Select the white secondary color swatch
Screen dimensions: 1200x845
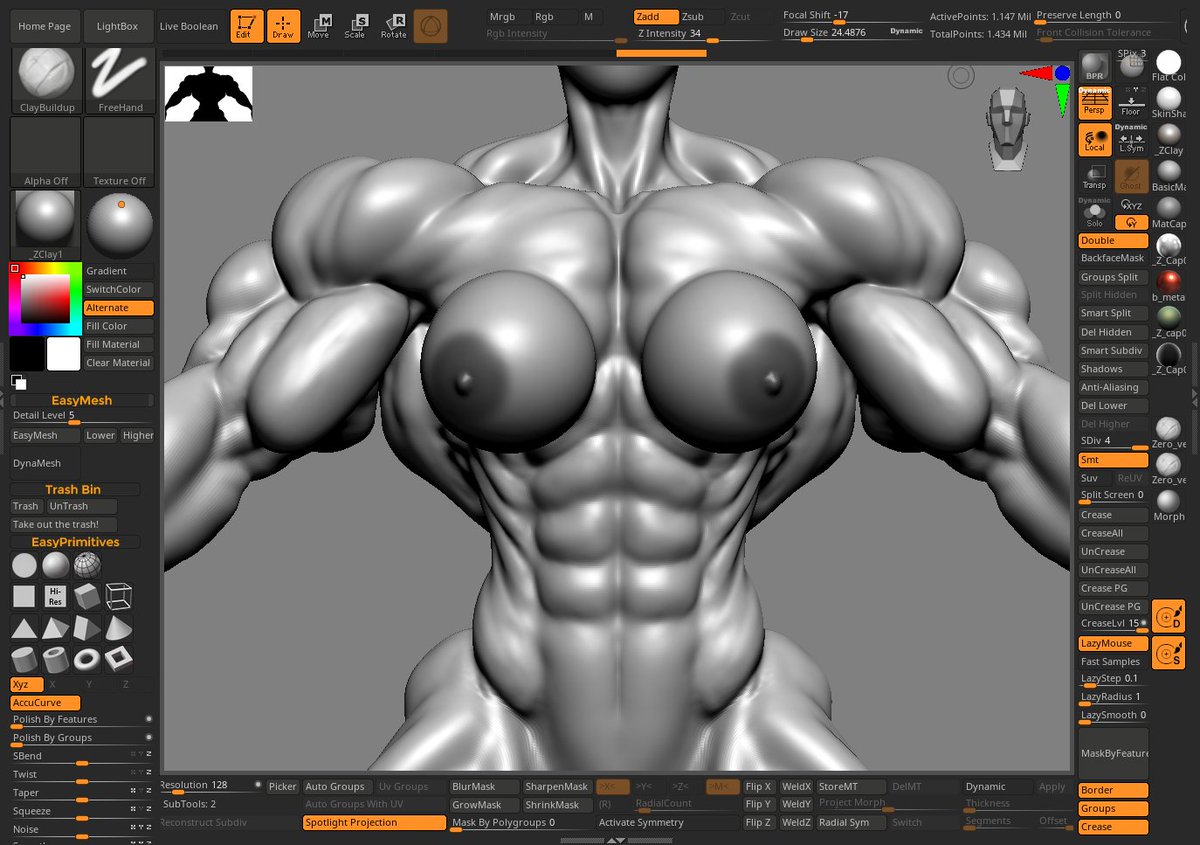pyautogui.click(x=64, y=353)
